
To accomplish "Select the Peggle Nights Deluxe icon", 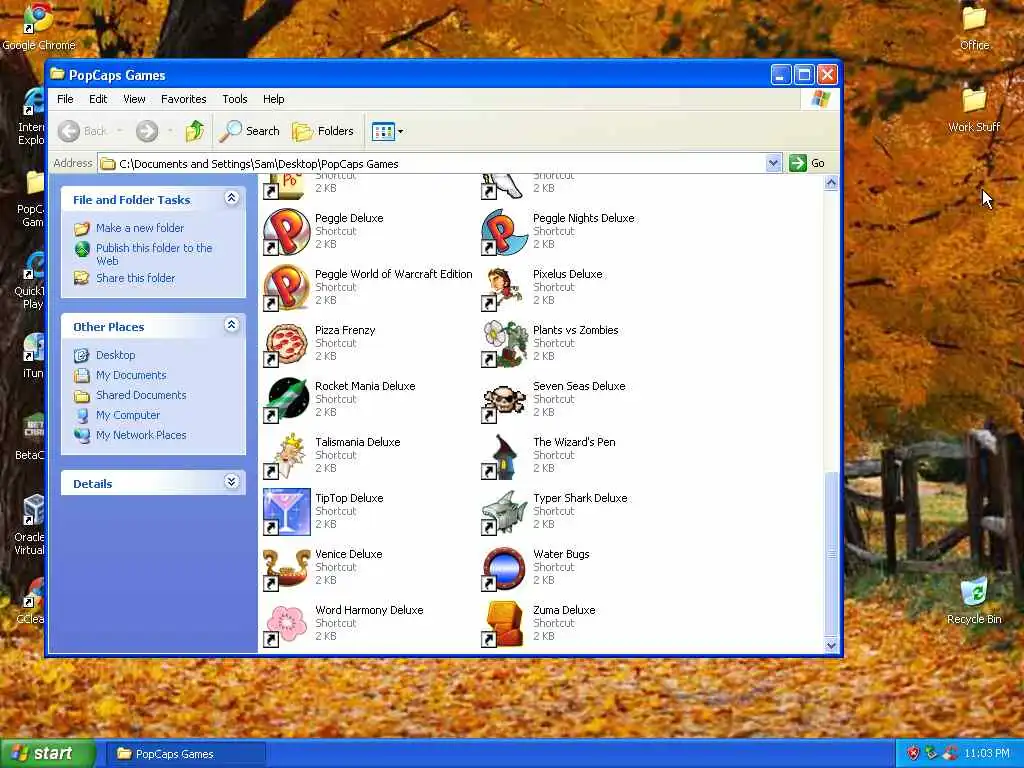I will point(504,232).
